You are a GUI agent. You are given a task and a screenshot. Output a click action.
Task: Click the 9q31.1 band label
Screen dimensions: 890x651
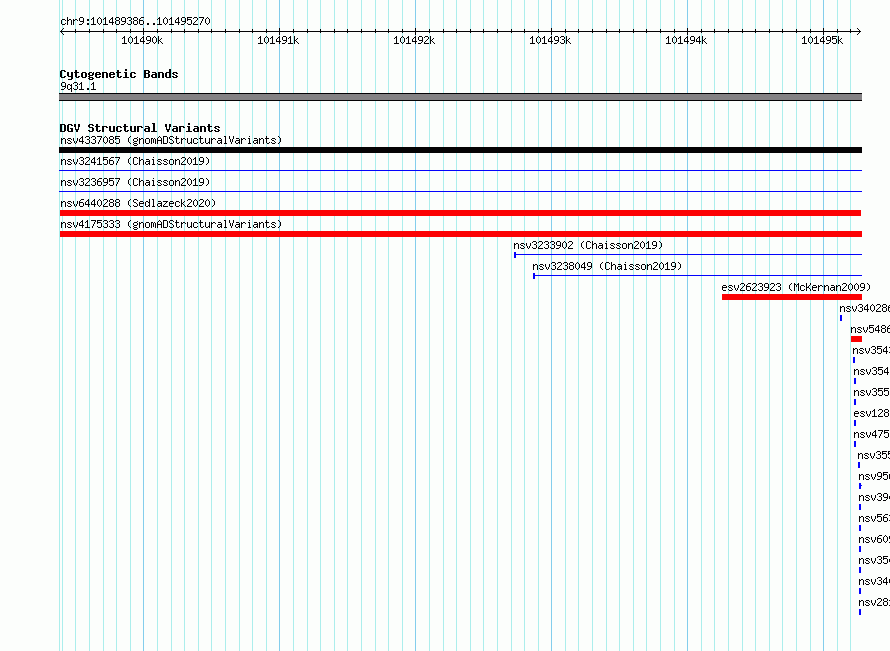(78, 86)
